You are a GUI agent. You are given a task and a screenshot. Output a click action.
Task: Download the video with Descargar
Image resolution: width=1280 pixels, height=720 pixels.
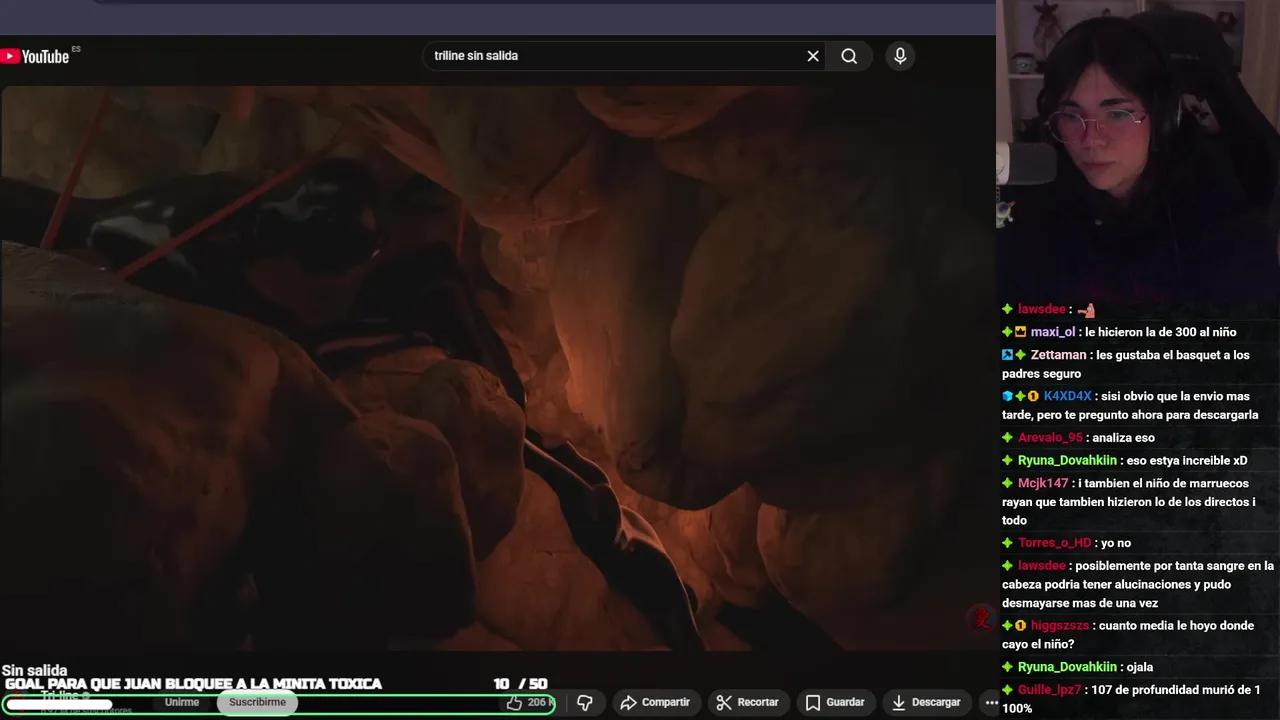point(926,703)
